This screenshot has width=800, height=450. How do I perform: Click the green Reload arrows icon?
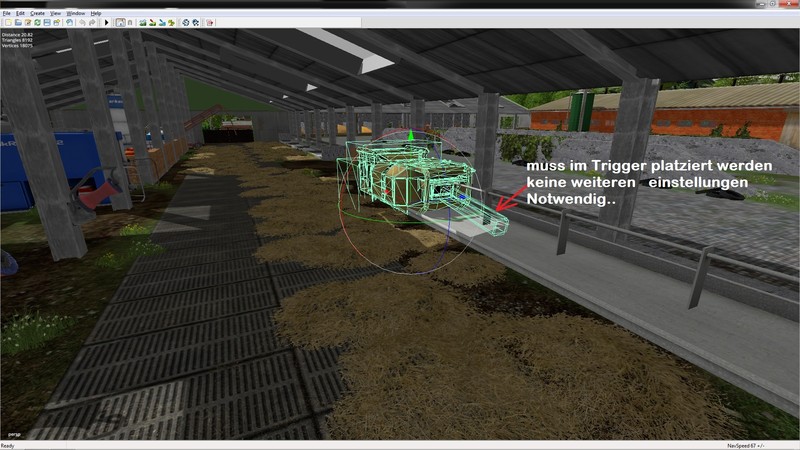coord(38,21)
